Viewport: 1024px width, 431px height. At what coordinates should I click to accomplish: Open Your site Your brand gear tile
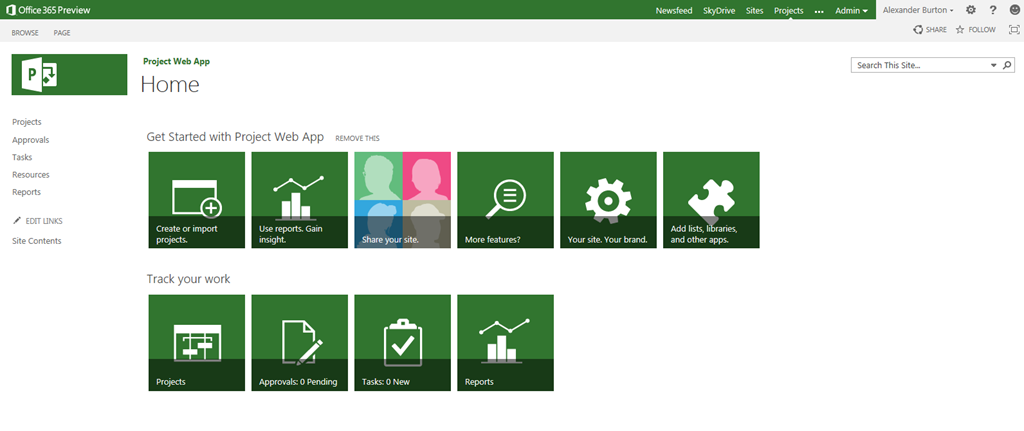click(x=609, y=200)
